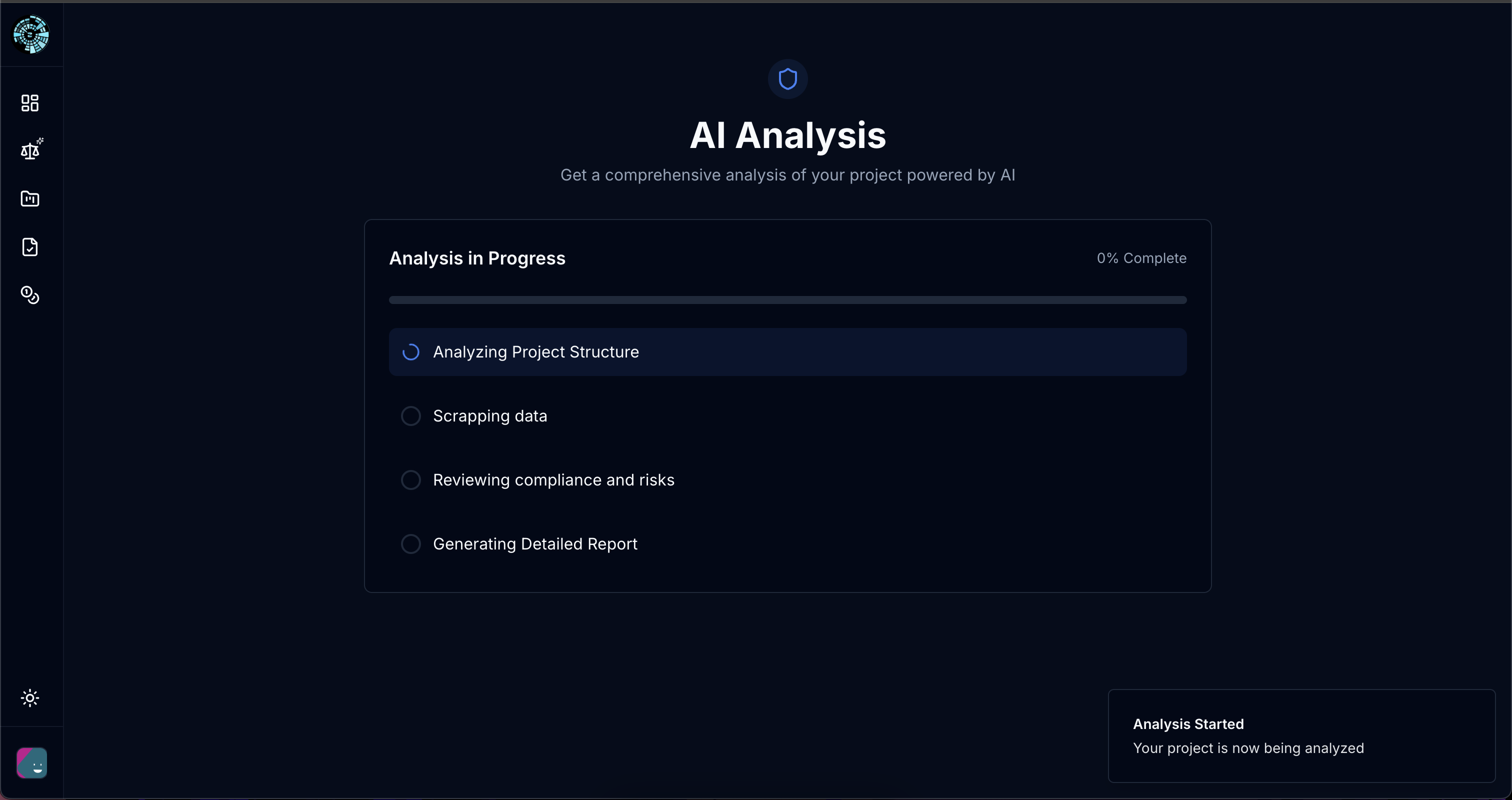Click the Scrapping data step label

point(489,416)
